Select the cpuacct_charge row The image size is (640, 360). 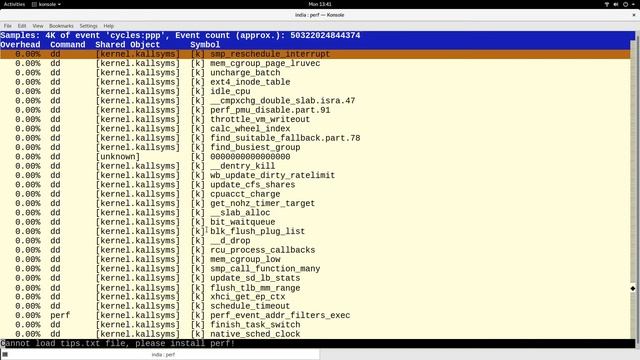click(x=315, y=194)
